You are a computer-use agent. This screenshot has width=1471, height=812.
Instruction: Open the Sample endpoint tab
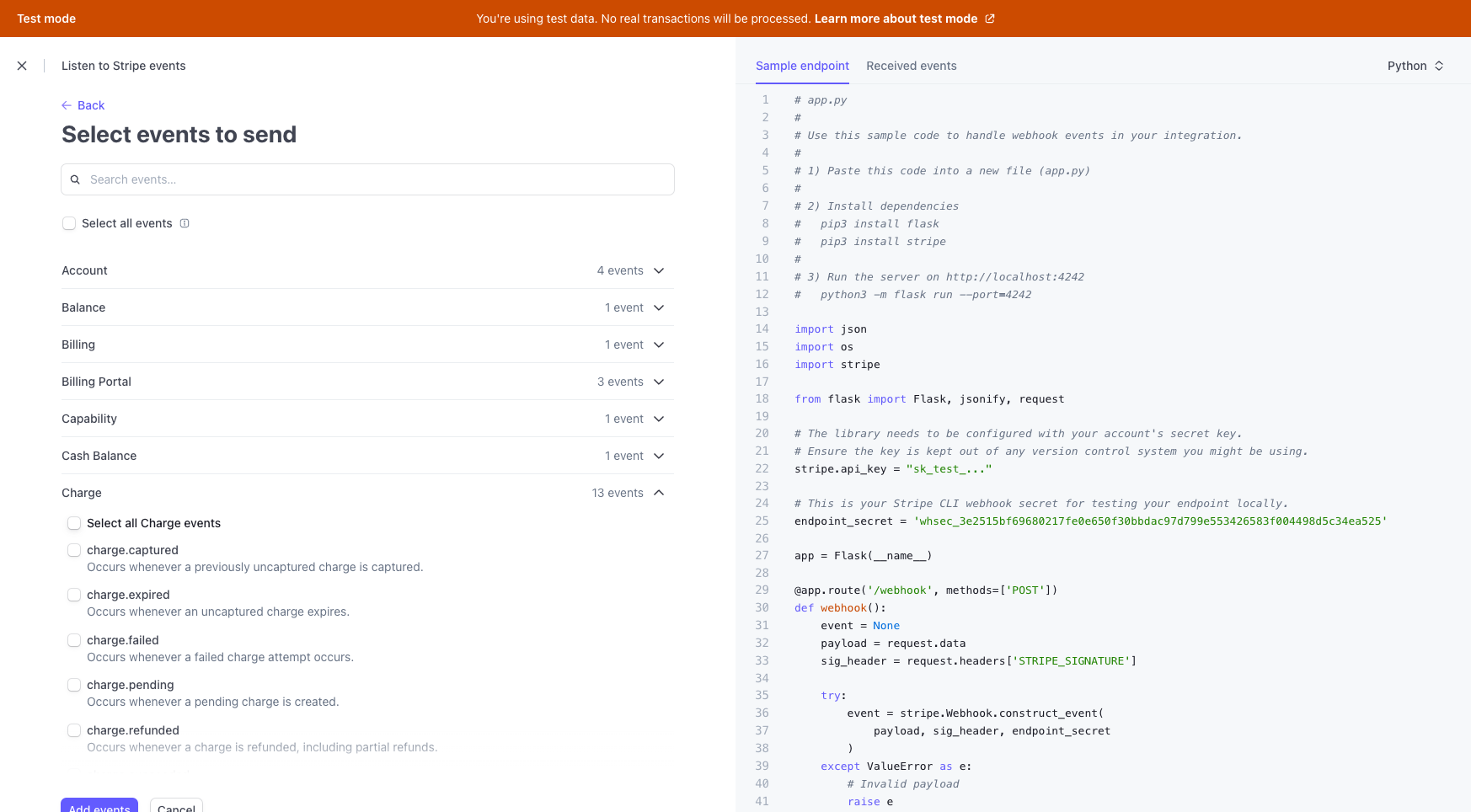(x=802, y=66)
